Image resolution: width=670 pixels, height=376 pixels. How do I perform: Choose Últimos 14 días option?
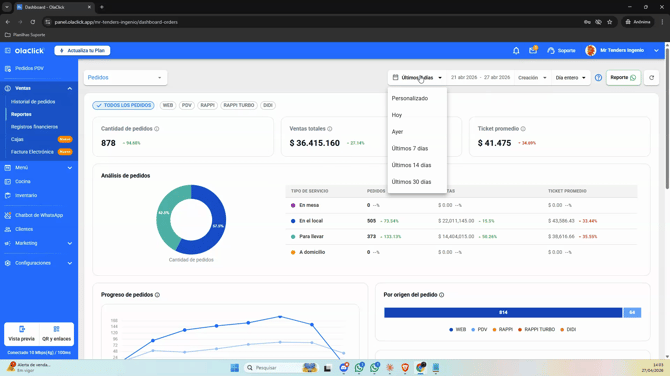click(x=417, y=165)
